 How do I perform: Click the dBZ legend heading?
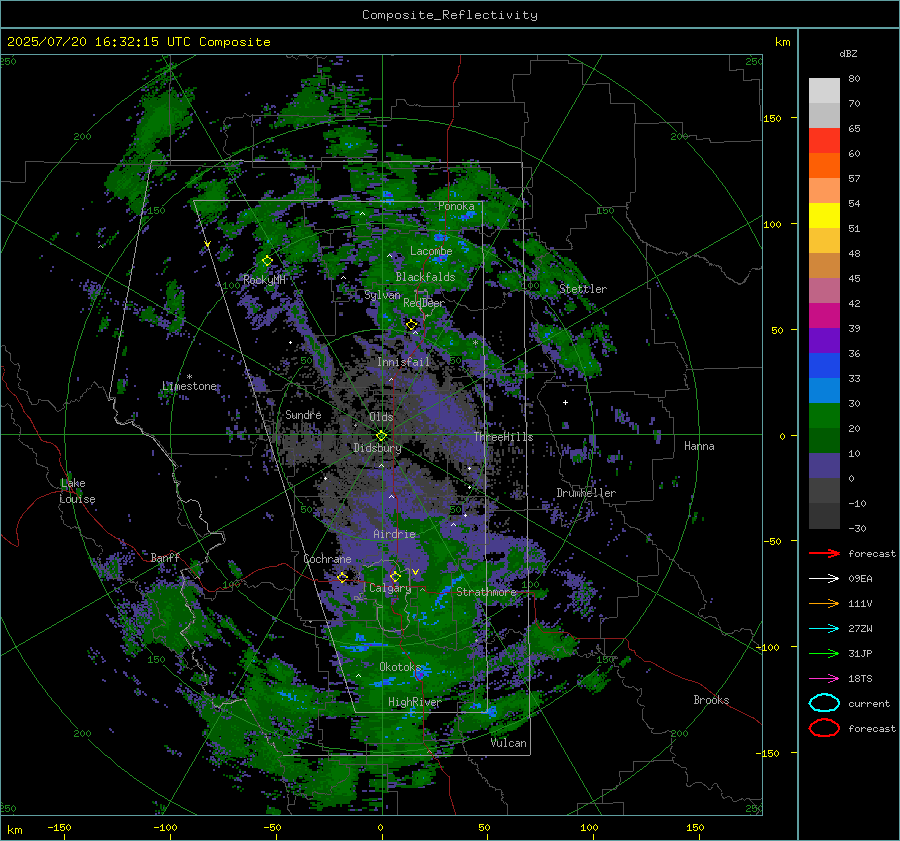848,53
